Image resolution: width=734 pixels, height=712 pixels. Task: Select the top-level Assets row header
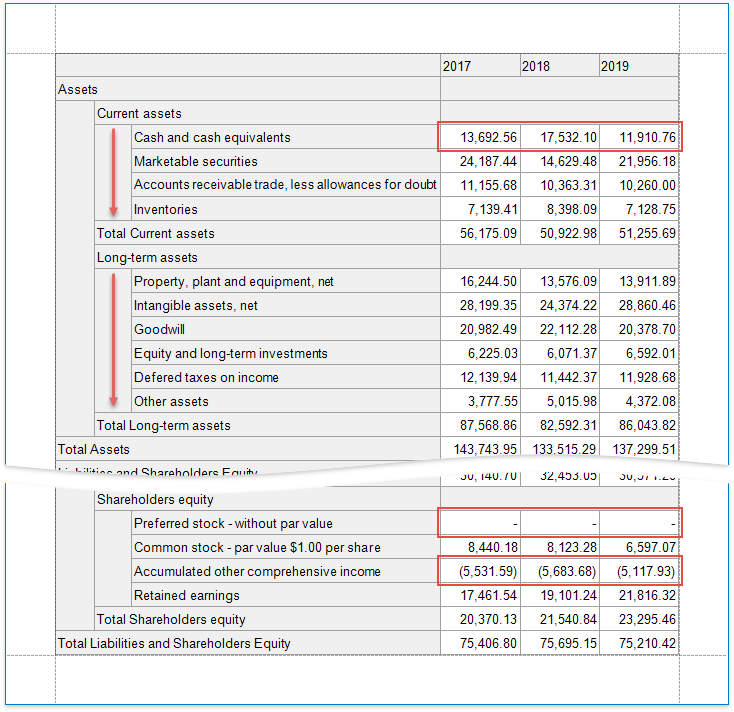pyautogui.click(x=247, y=90)
